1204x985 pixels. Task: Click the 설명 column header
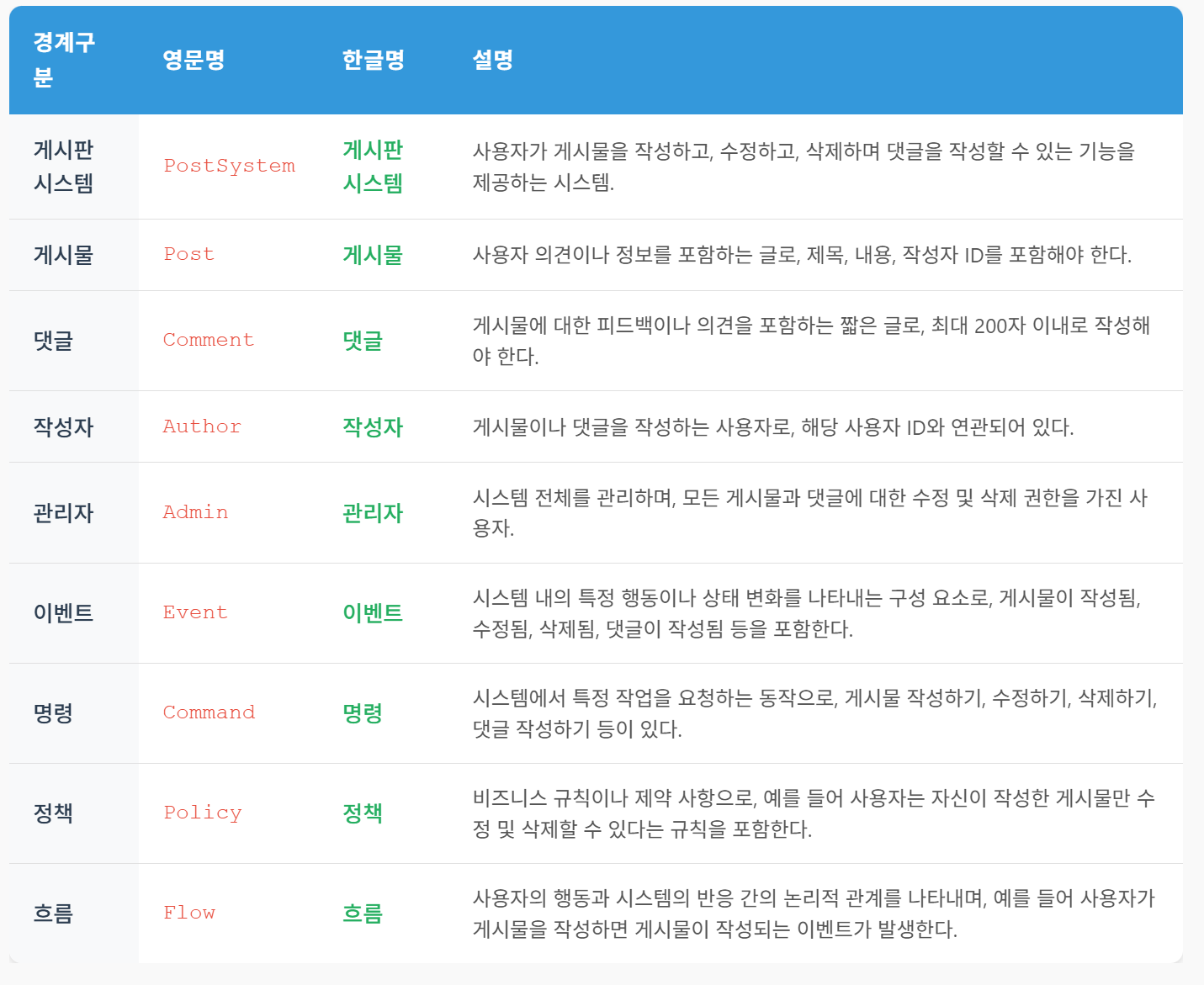pos(493,60)
